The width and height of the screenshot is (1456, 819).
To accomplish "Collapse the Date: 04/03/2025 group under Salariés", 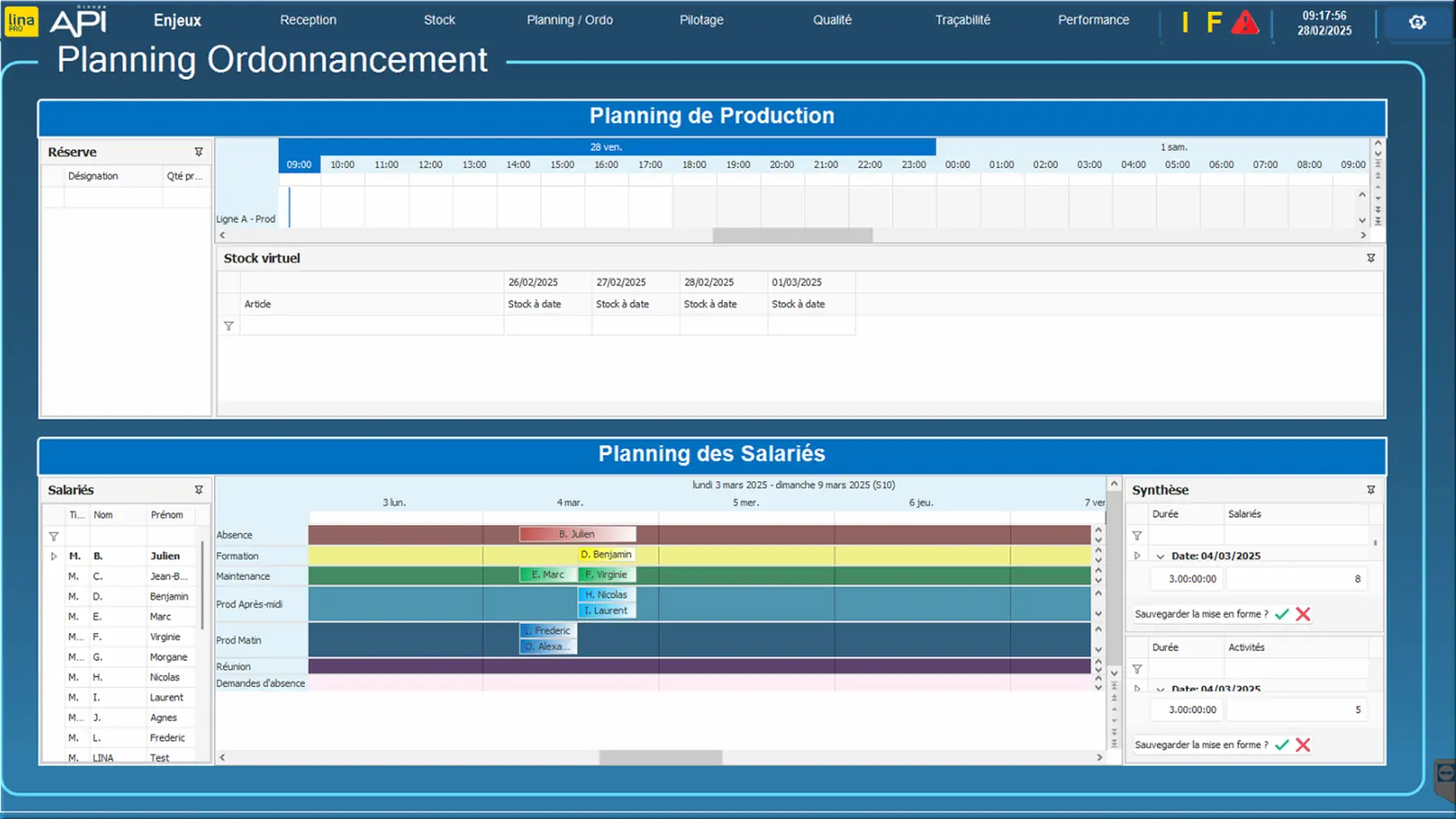I will coord(1161,556).
